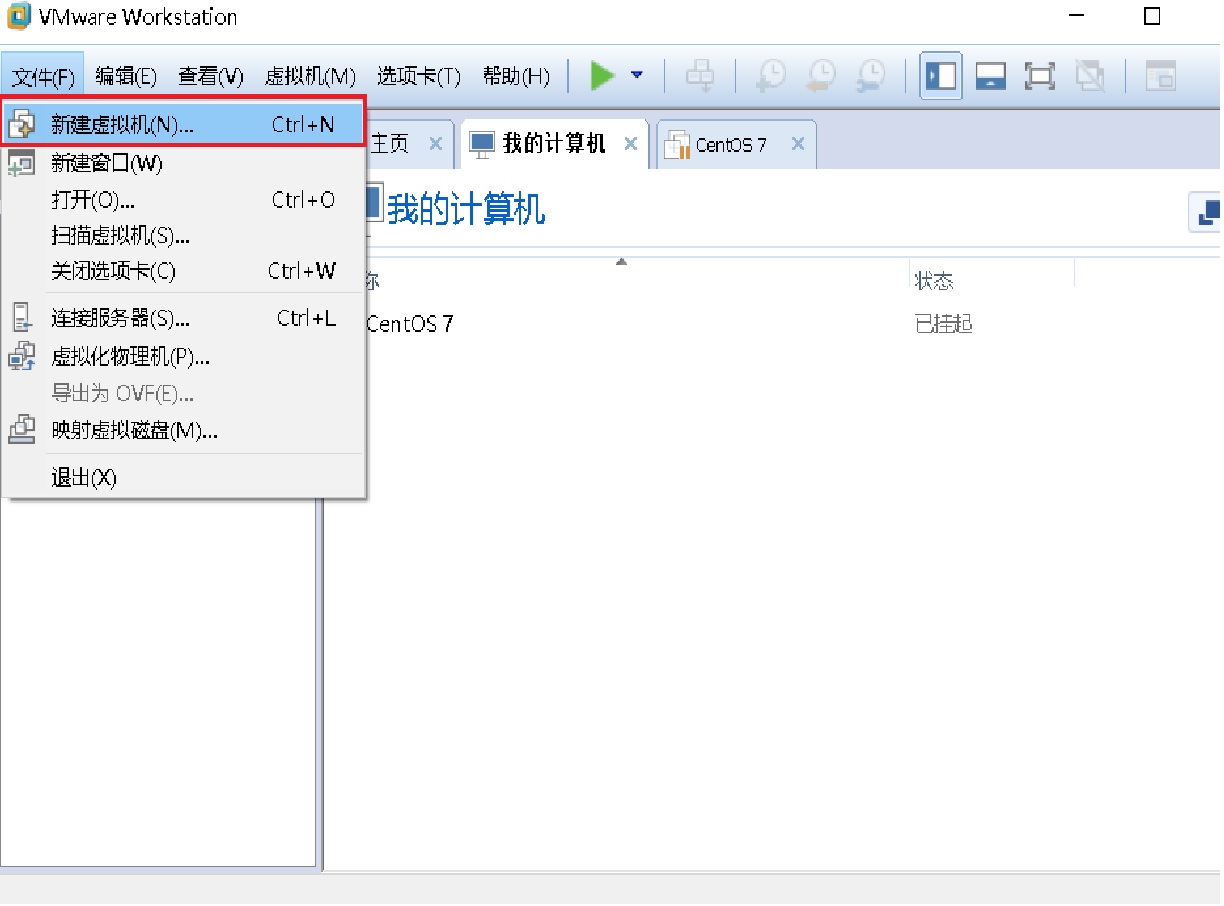Choose 虚拟化物理机(P)... menu entry
The height and width of the screenshot is (906, 1224).
(x=185, y=357)
